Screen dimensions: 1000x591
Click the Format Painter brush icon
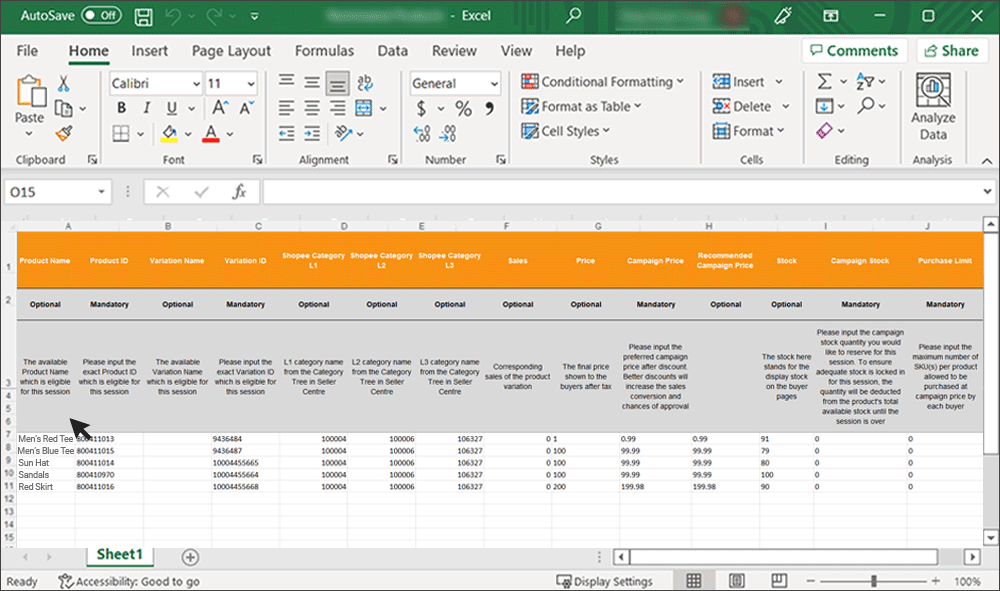[x=64, y=133]
